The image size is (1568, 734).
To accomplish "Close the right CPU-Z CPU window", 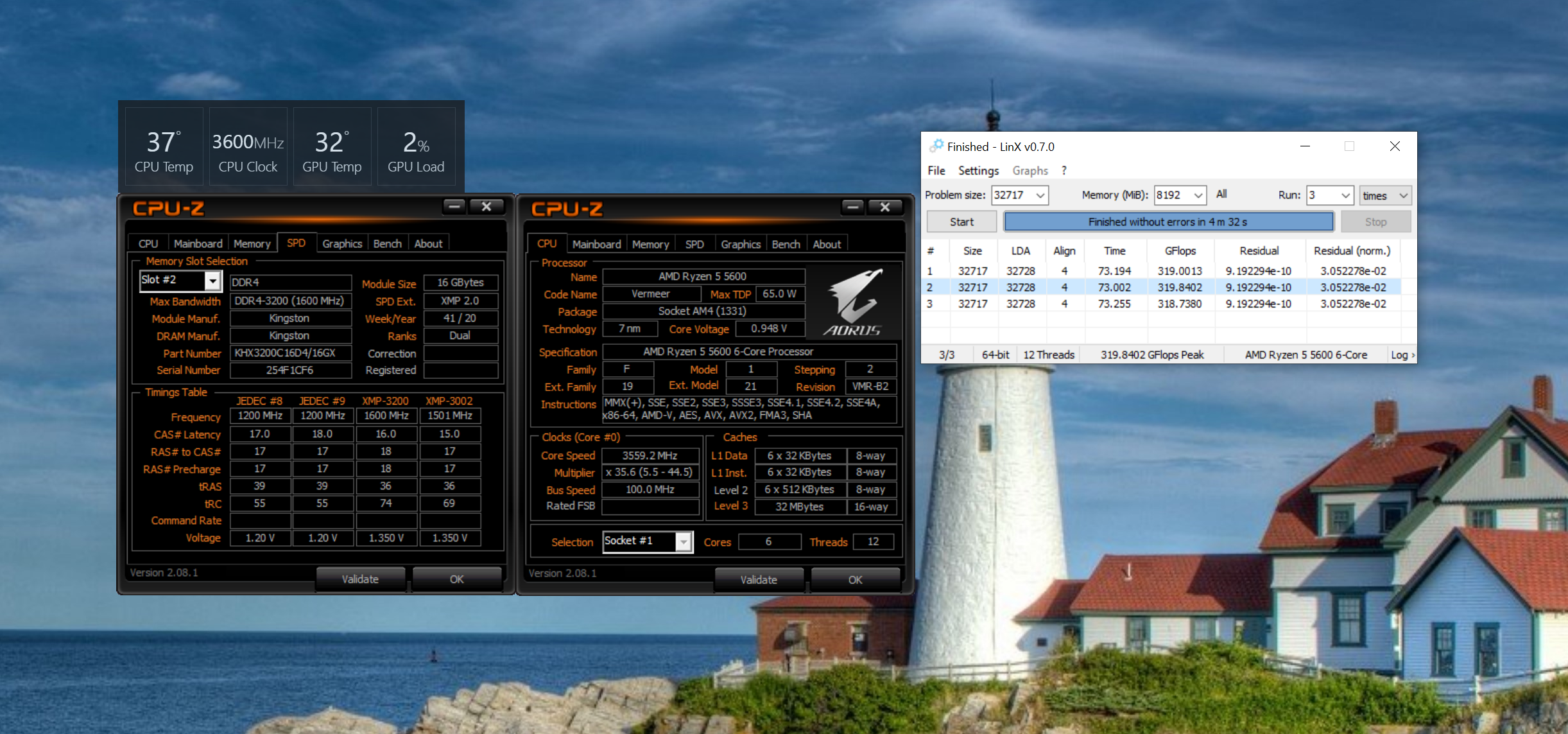I will tap(885, 207).
